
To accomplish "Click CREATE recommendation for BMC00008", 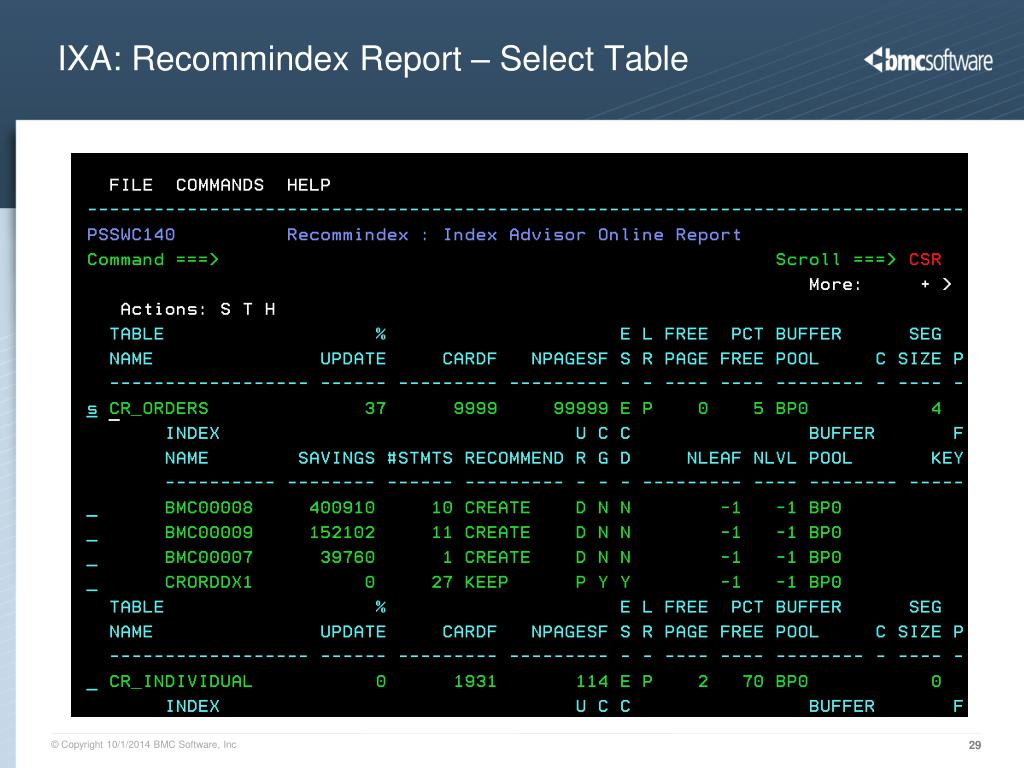I will (x=497, y=507).
